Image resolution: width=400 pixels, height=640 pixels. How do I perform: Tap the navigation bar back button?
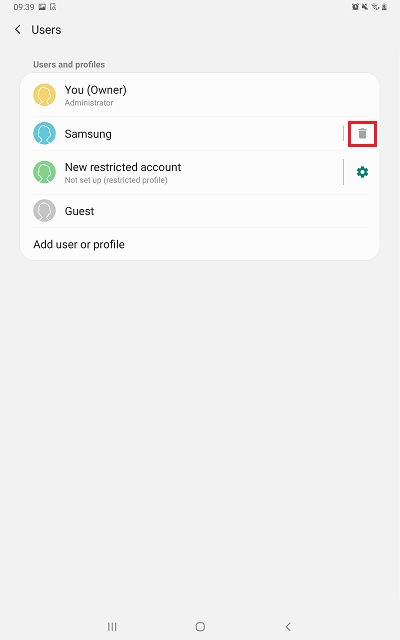pyautogui.click(x=288, y=627)
